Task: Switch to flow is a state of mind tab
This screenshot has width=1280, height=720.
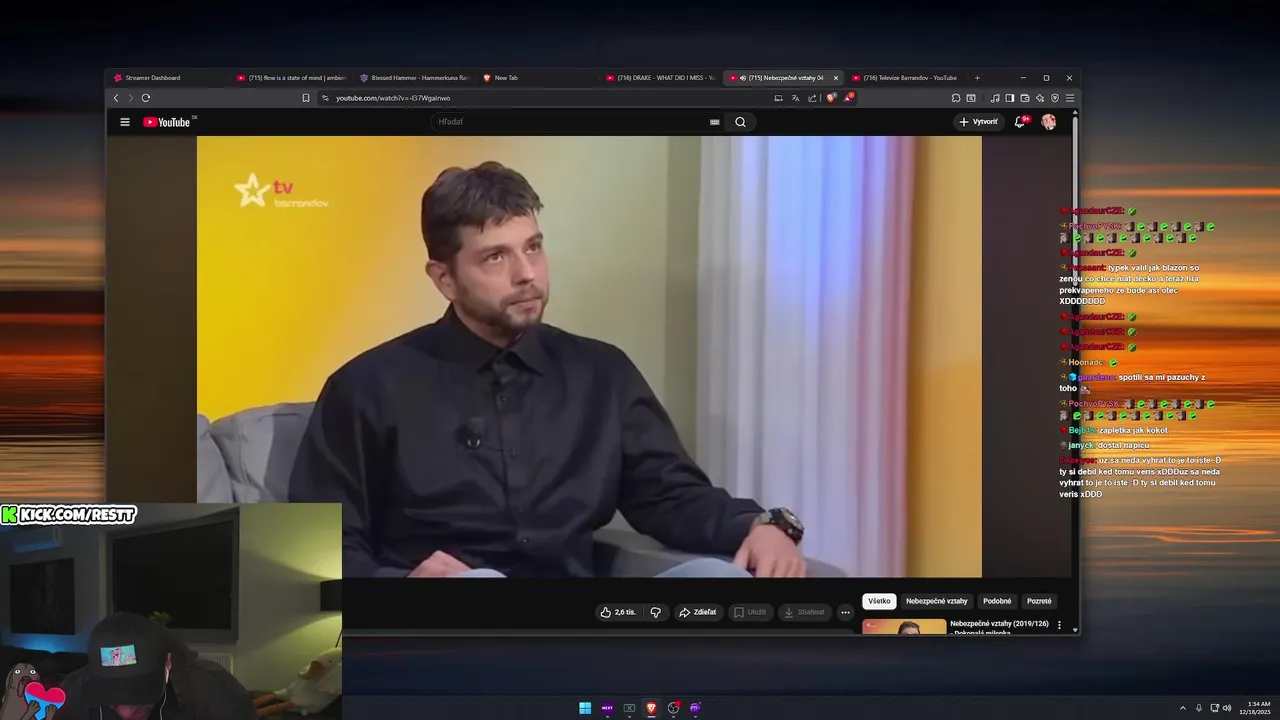Action: pos(290,78)
